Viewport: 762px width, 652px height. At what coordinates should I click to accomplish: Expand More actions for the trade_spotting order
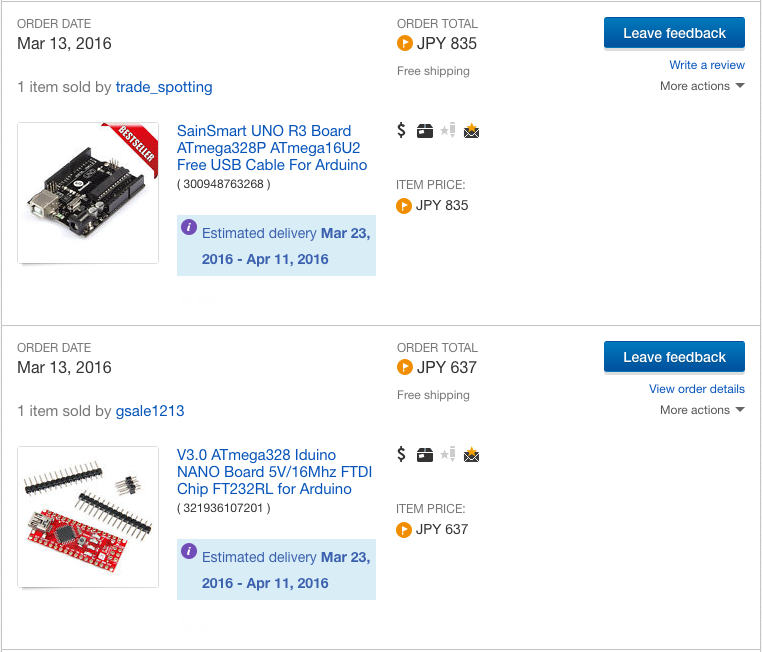[702, 86]
